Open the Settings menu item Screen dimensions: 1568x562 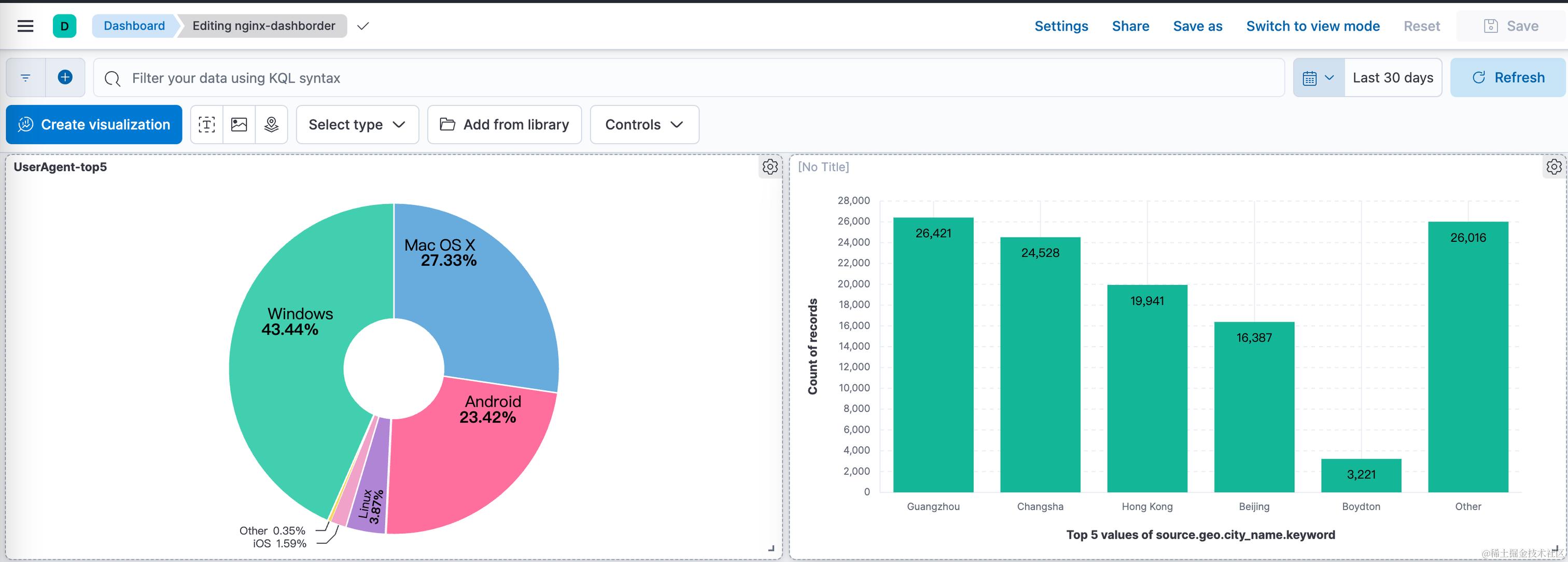tap(1061, 26)
